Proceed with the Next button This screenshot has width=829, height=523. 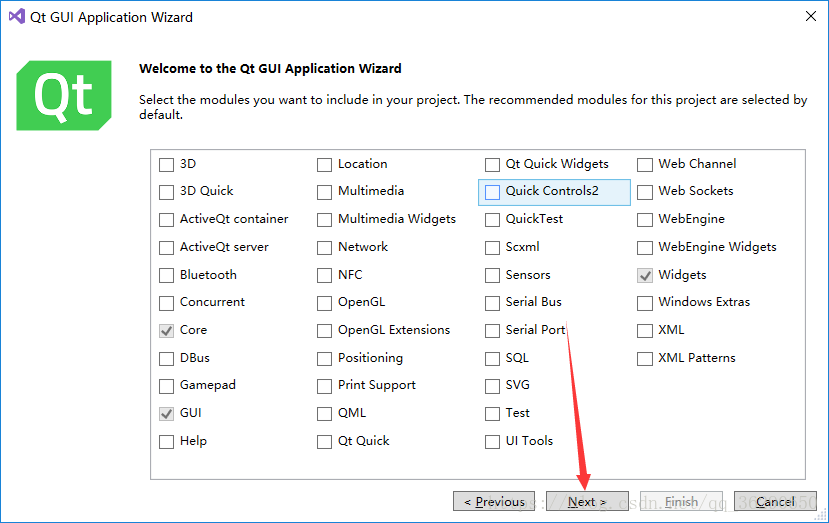(587, 501)
